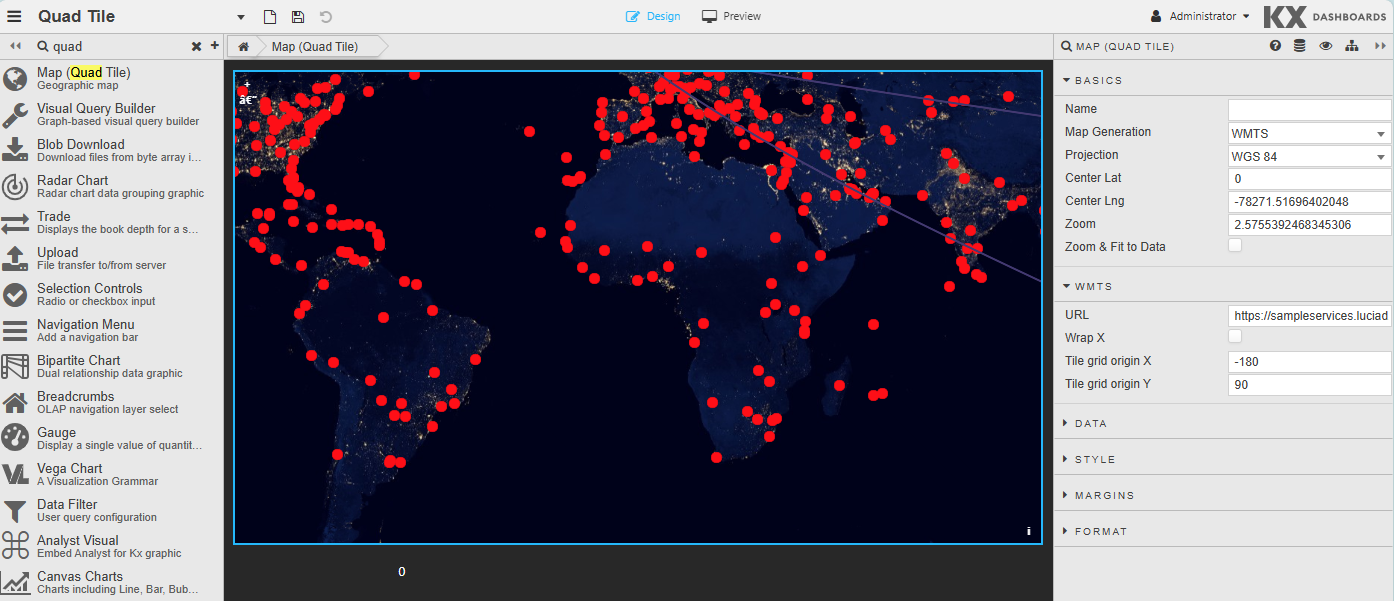This screenshot has height=601, width=1394.
Task: Open the database data icon in properties panel
Action: 1299,46
